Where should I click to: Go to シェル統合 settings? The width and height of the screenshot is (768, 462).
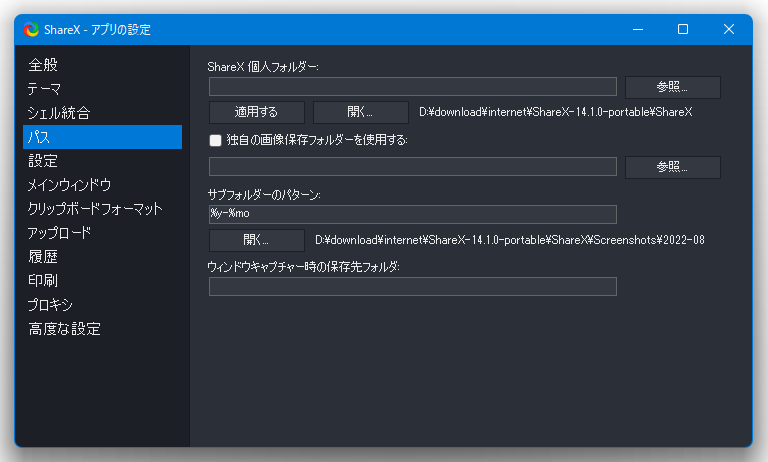pos(102,113)
